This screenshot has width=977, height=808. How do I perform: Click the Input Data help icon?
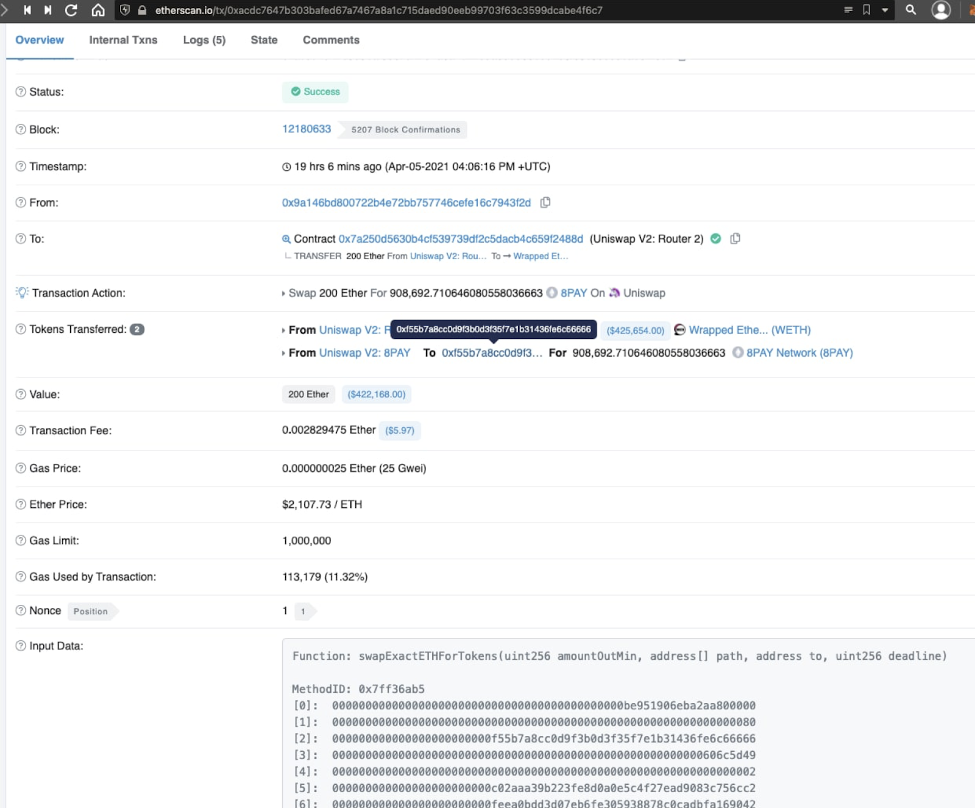tap(21, 646)
